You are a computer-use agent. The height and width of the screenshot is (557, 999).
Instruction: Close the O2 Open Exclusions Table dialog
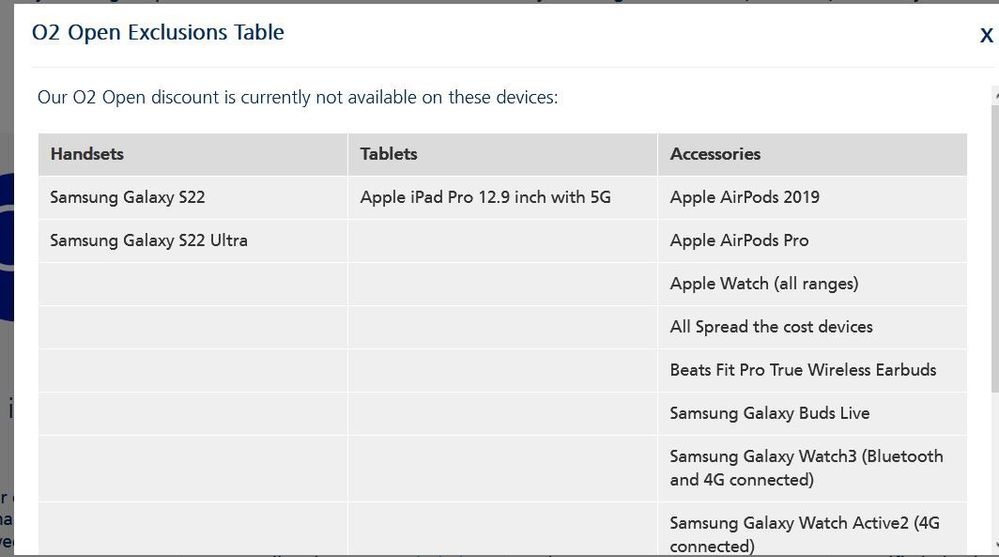[x=986, y=35]
